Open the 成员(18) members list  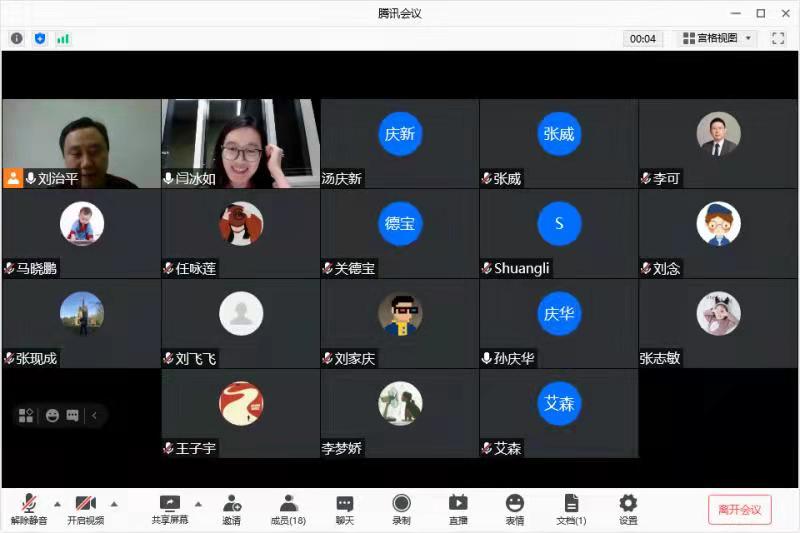point(288,509)
